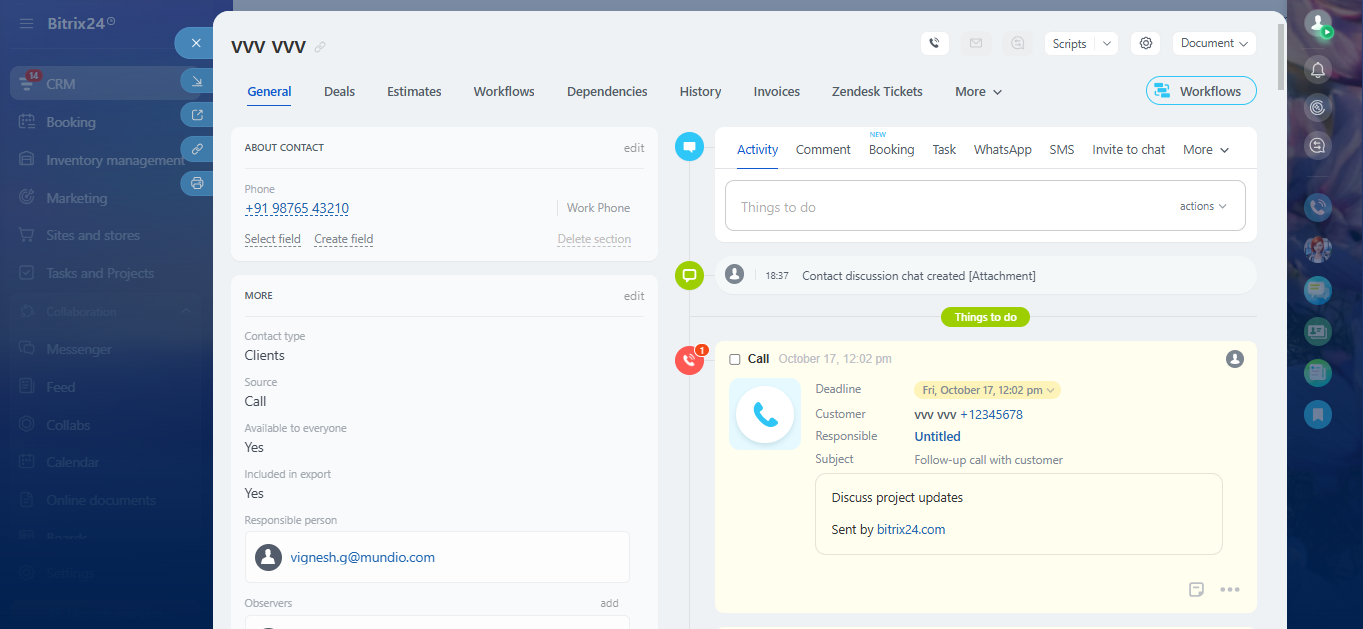The image size is (1363, 629).
Task: Open the Document dropdown
Action: [x=1214, y=43]
